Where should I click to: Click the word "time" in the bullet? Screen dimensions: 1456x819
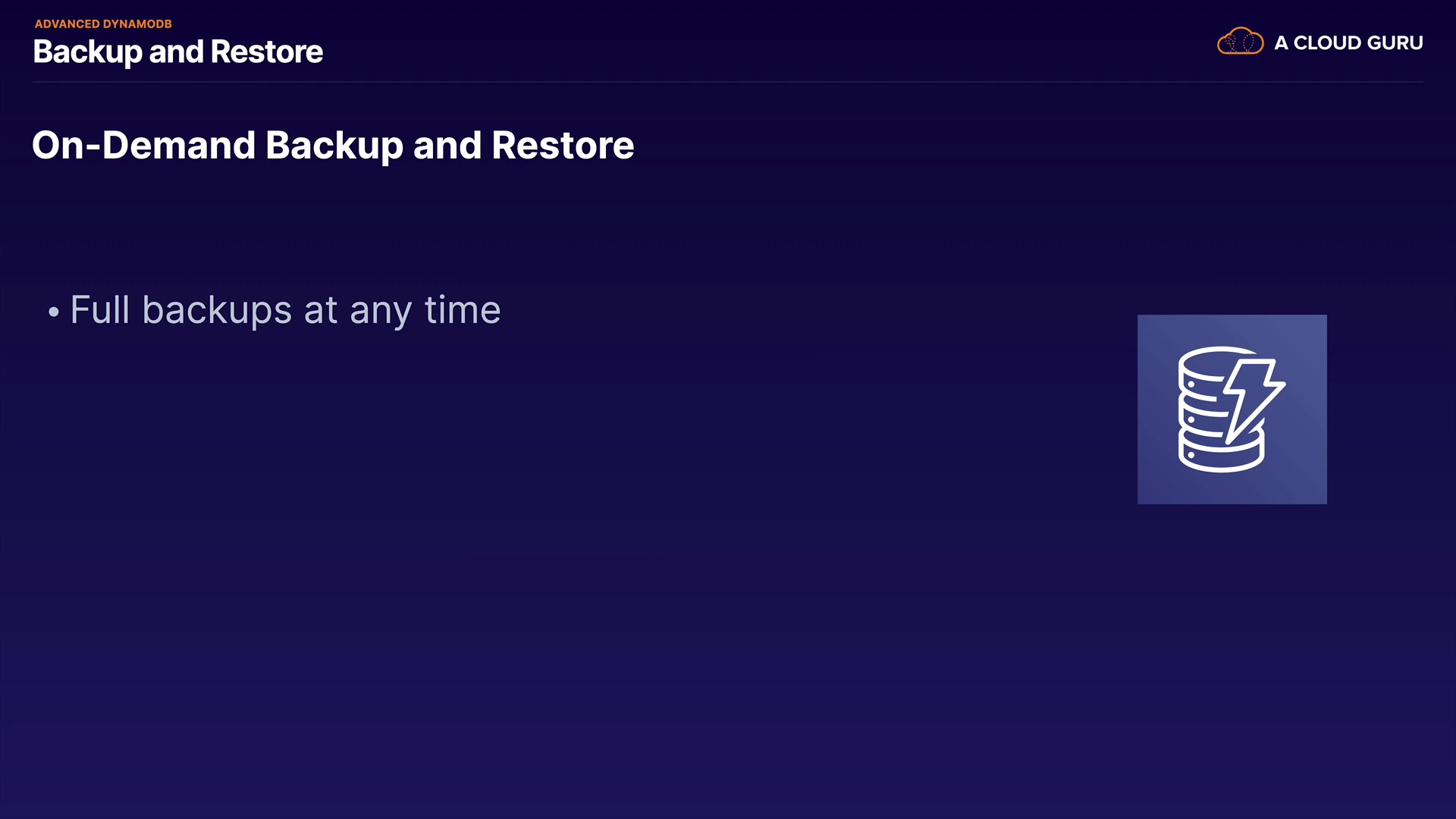pos(462,310)
